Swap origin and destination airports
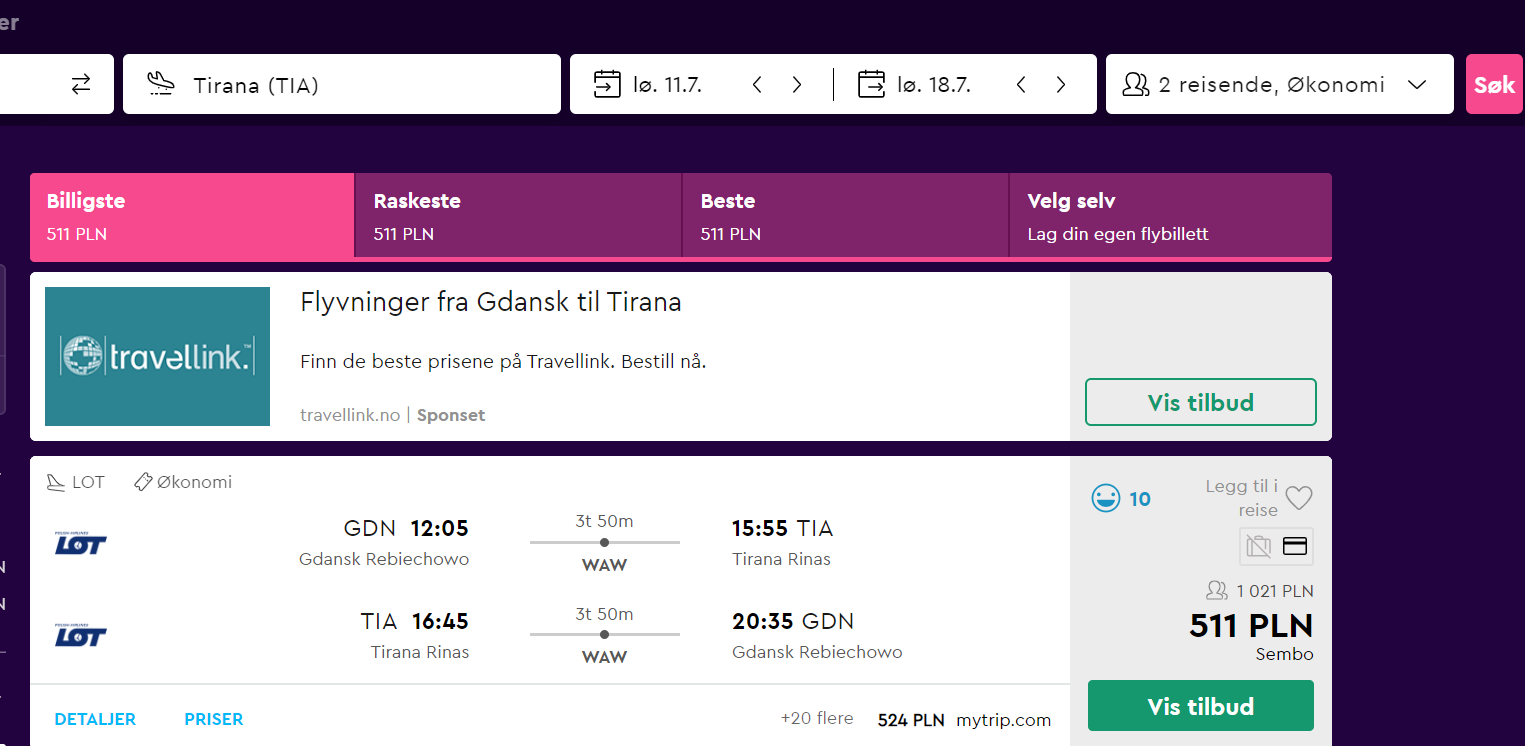This screenshot has width=1525, height=746. click(81, 84)
